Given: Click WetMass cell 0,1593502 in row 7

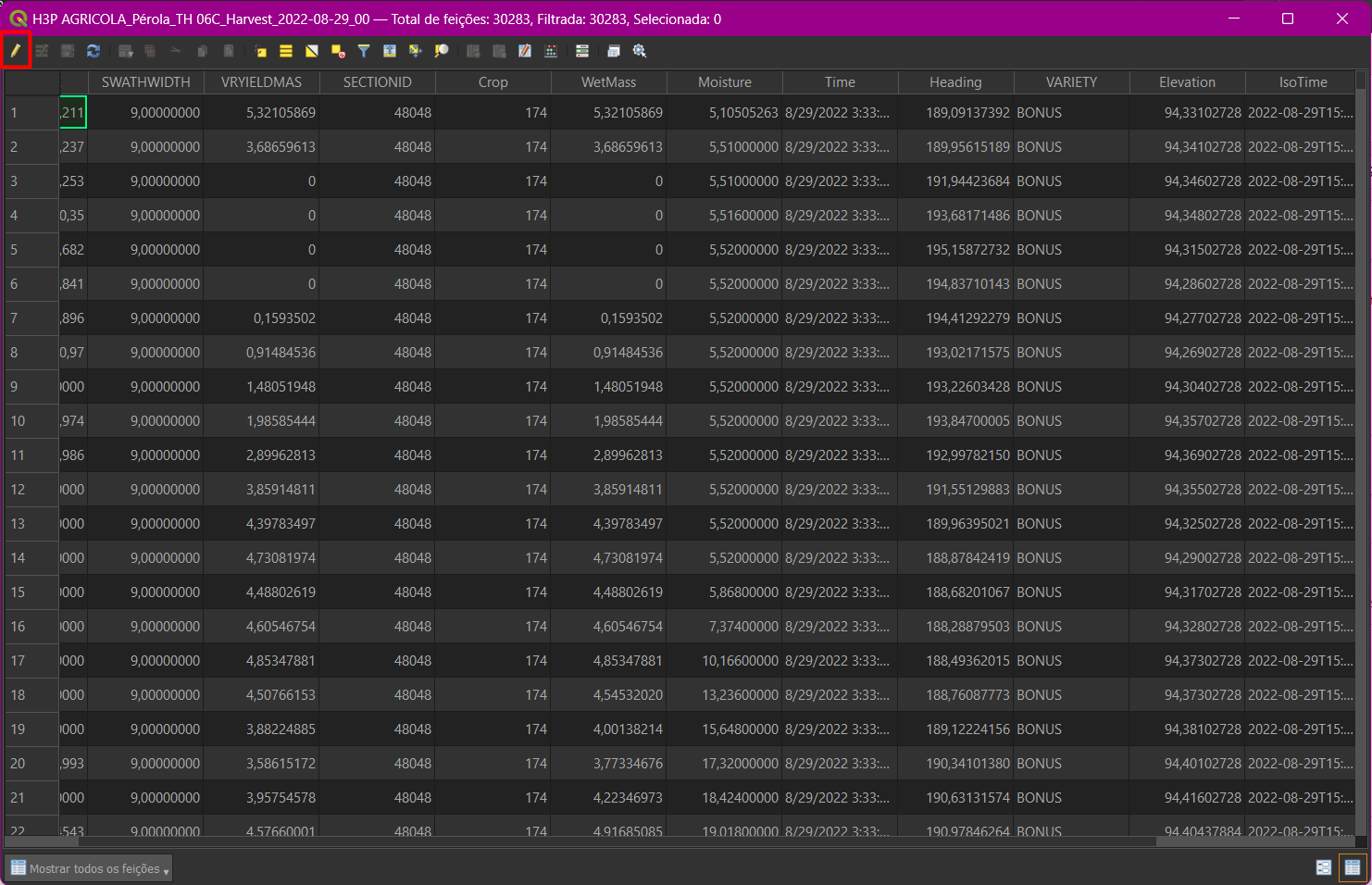Looking at the screenshot, I should tap(609, 318).
